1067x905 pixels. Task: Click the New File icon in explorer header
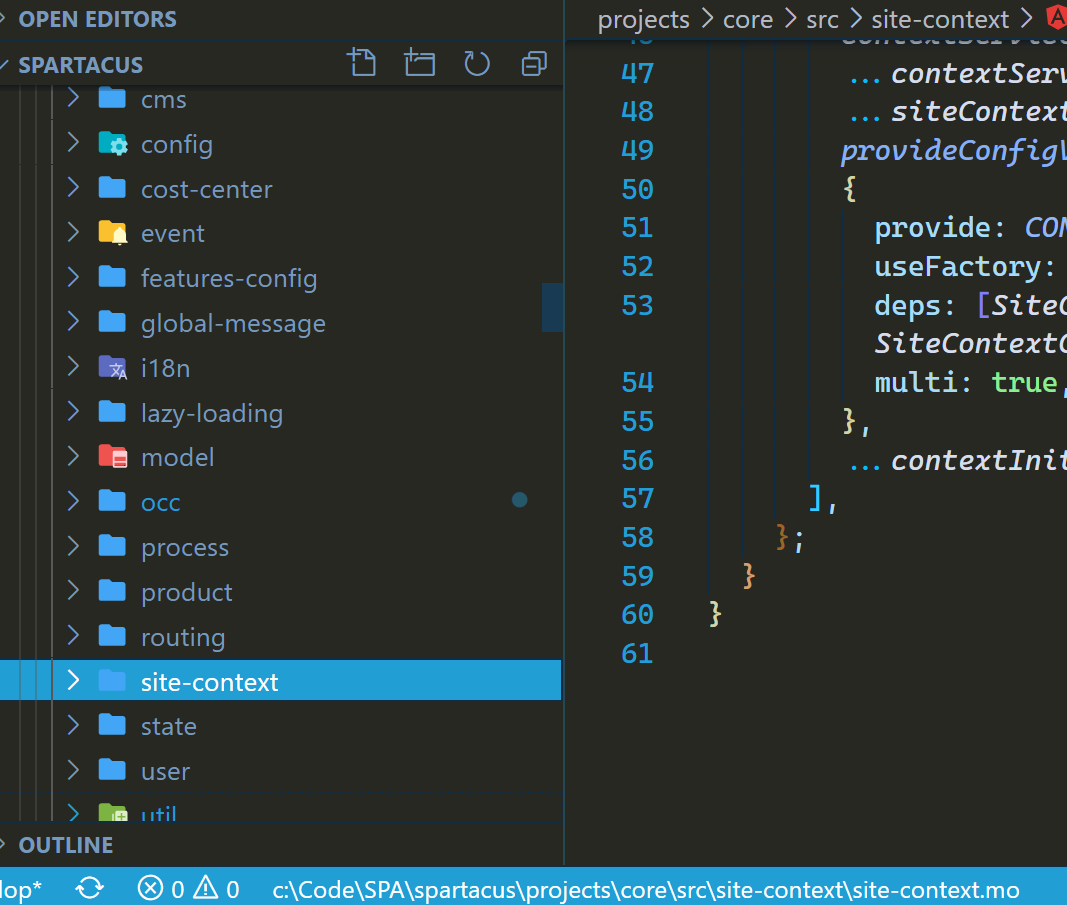[x=361, y=63]
